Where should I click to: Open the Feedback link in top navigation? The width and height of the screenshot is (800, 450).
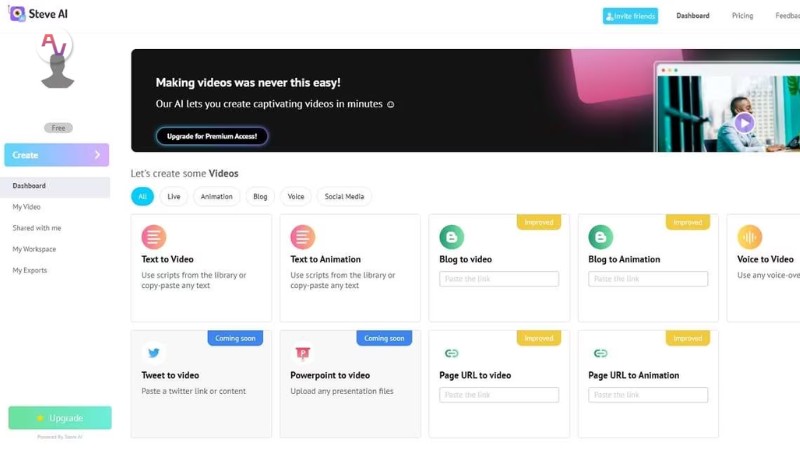[x=787, y=16]
